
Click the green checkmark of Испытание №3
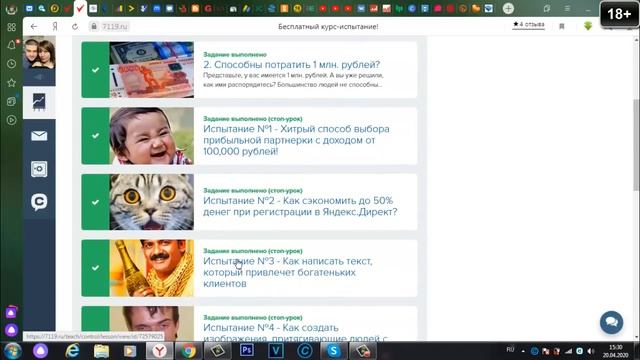click(x=95, y=268)
